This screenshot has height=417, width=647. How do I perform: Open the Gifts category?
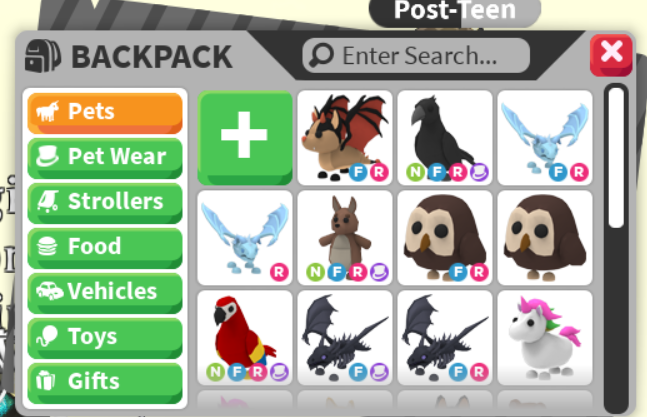(105, 383)
